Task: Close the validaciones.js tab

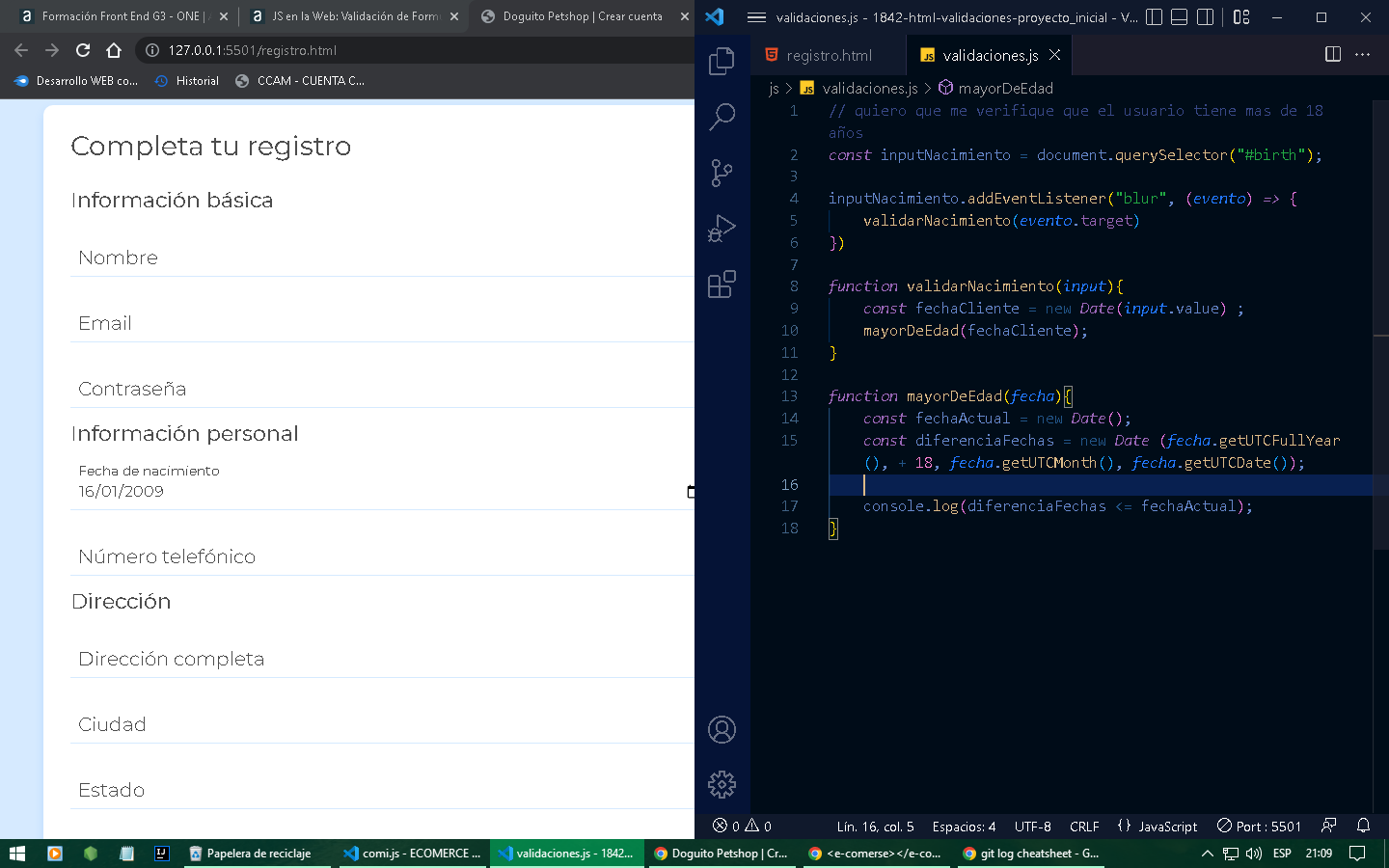Action: pyautogui.click(x=1055, y=55)
